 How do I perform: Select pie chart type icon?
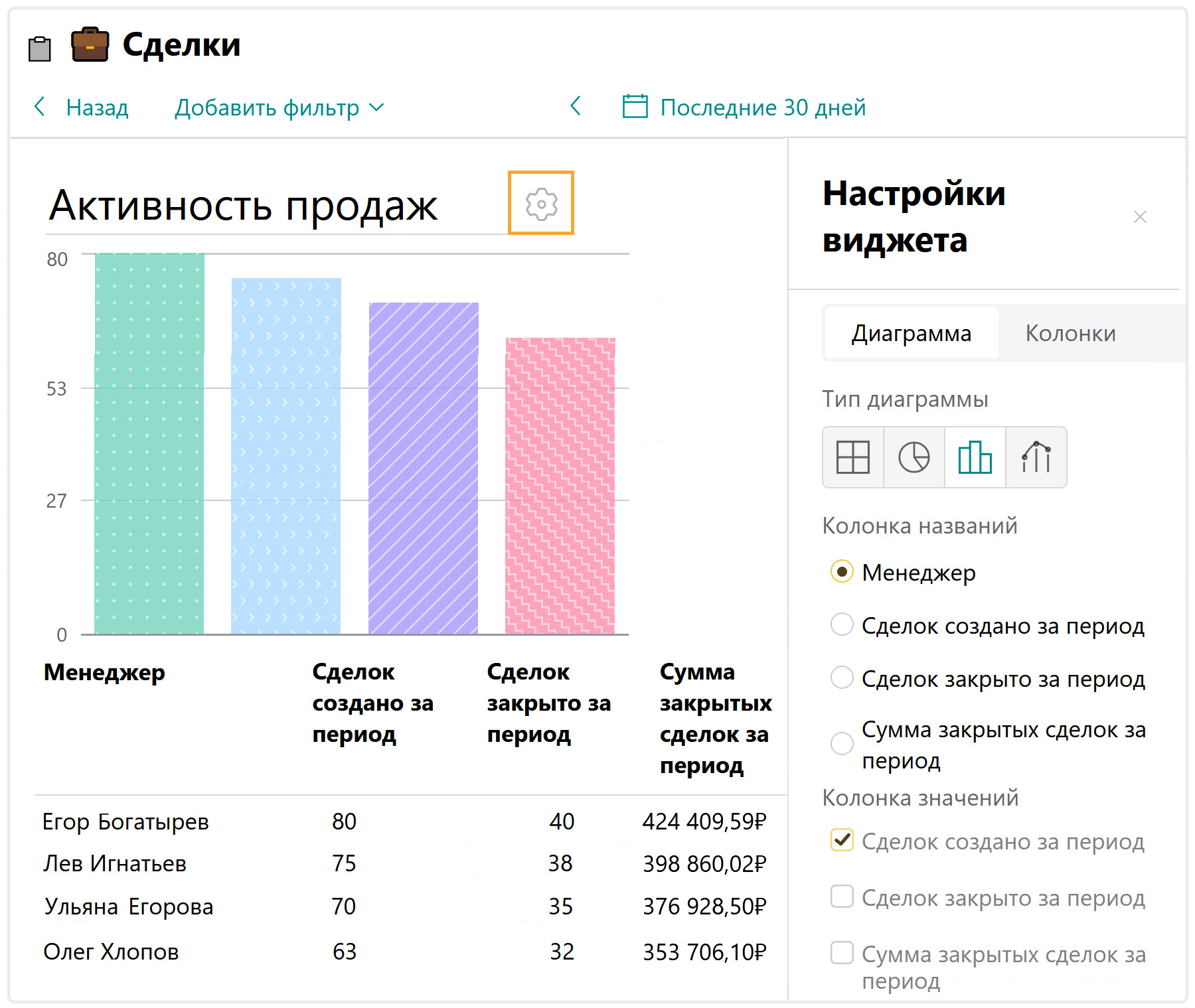(914, 457)
